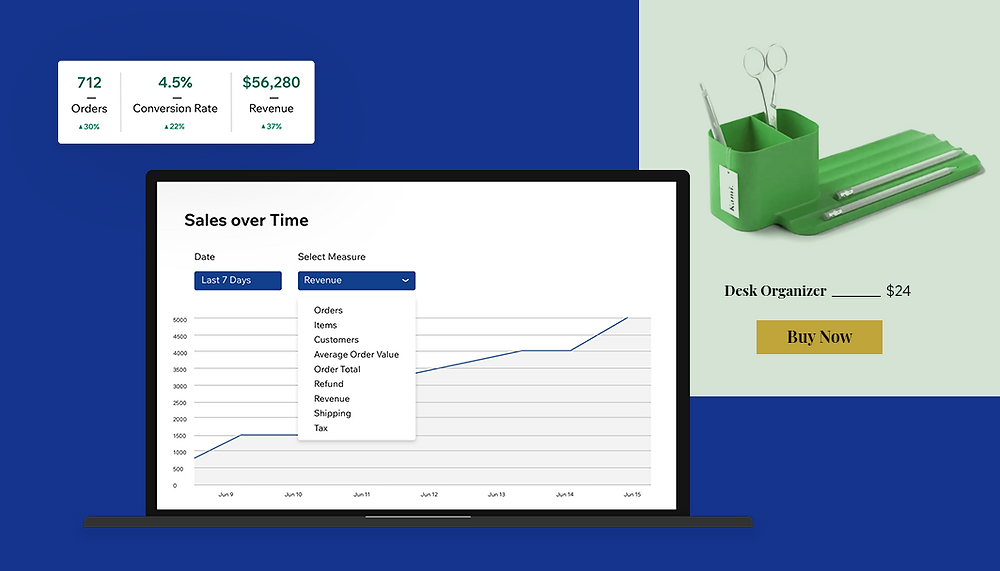Click the Jun 13 axis label

[497, 494]
